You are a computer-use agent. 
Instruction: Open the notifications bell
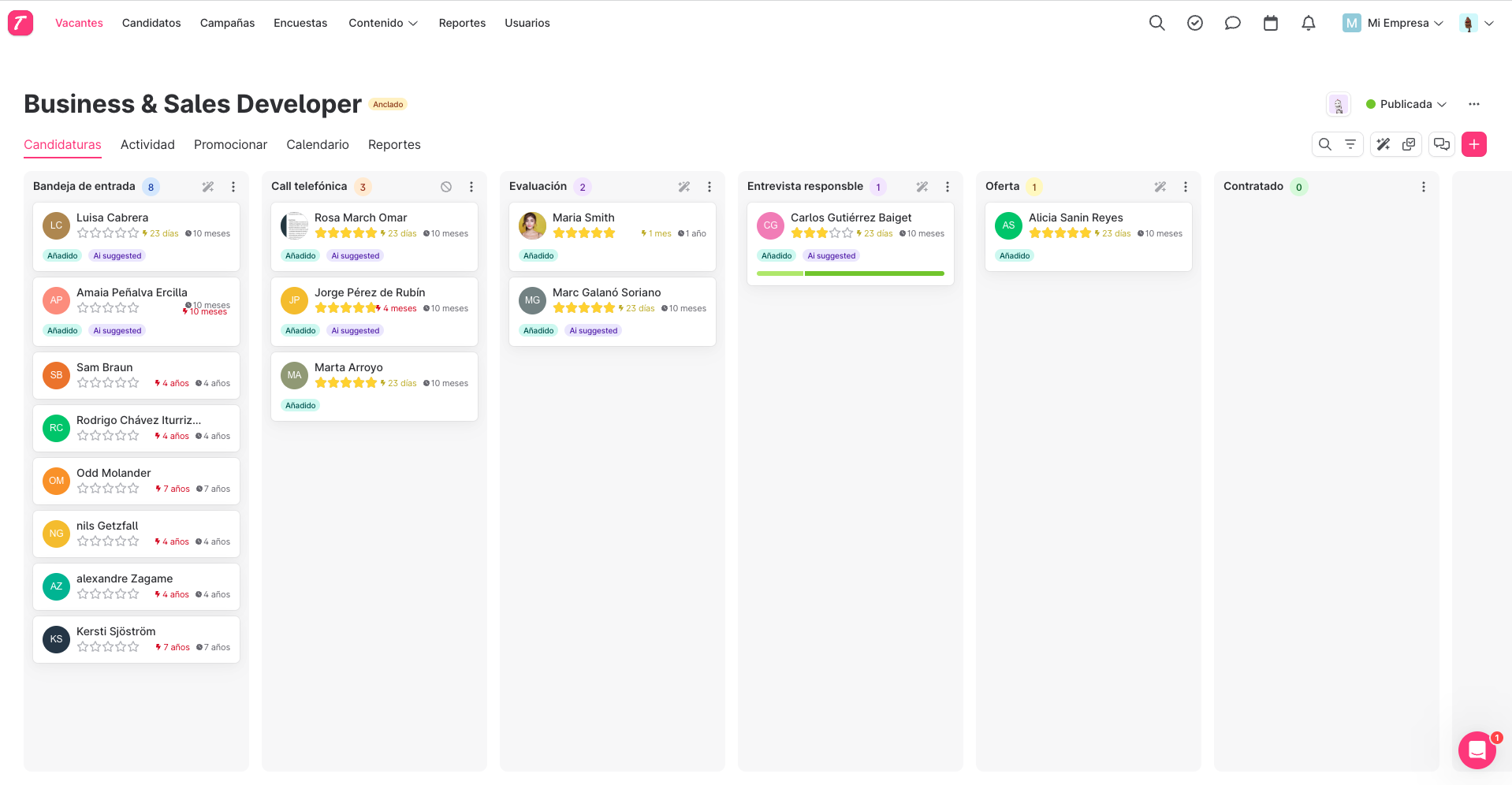(1308, 23)
